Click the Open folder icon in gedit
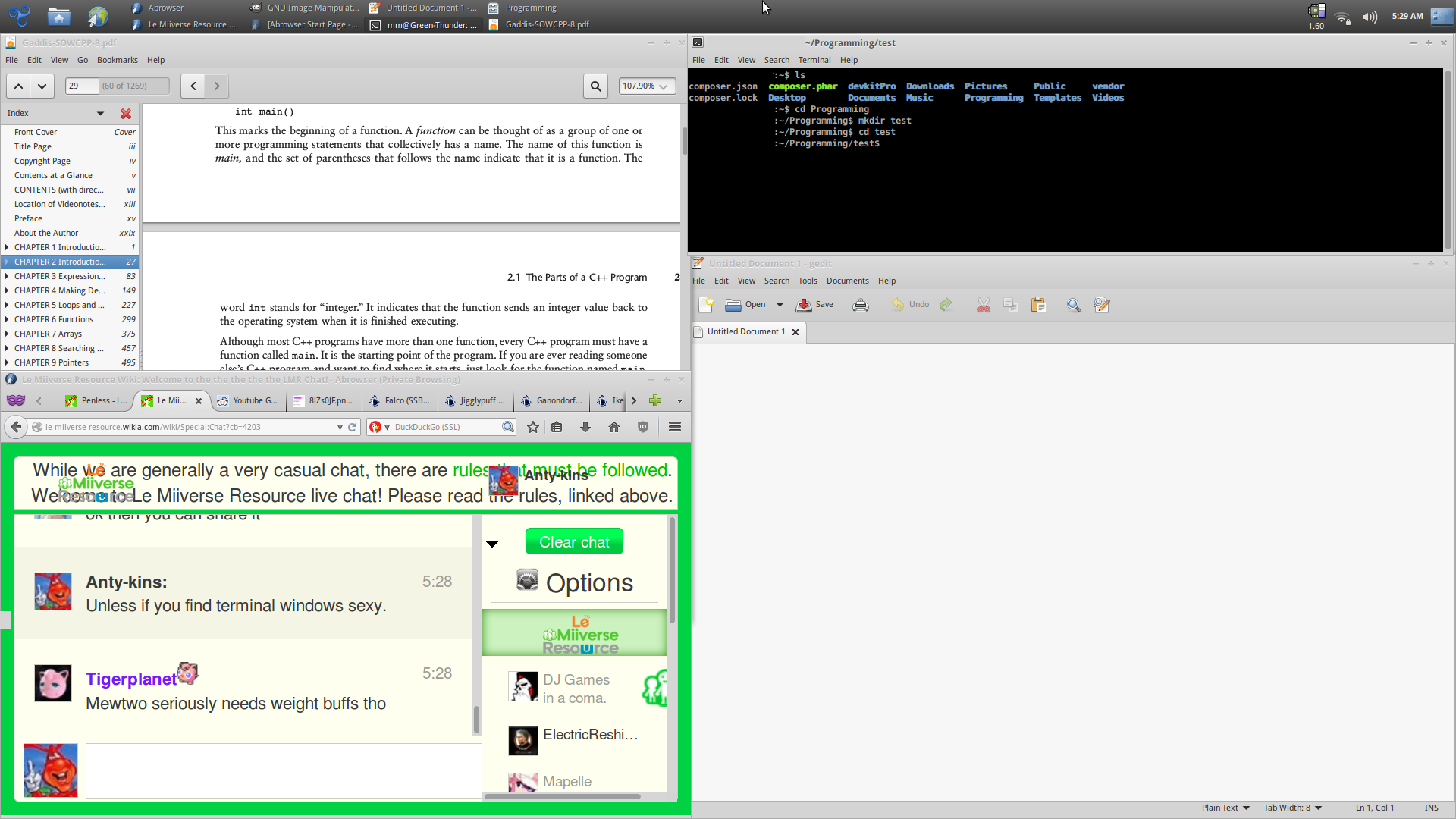 733,305
